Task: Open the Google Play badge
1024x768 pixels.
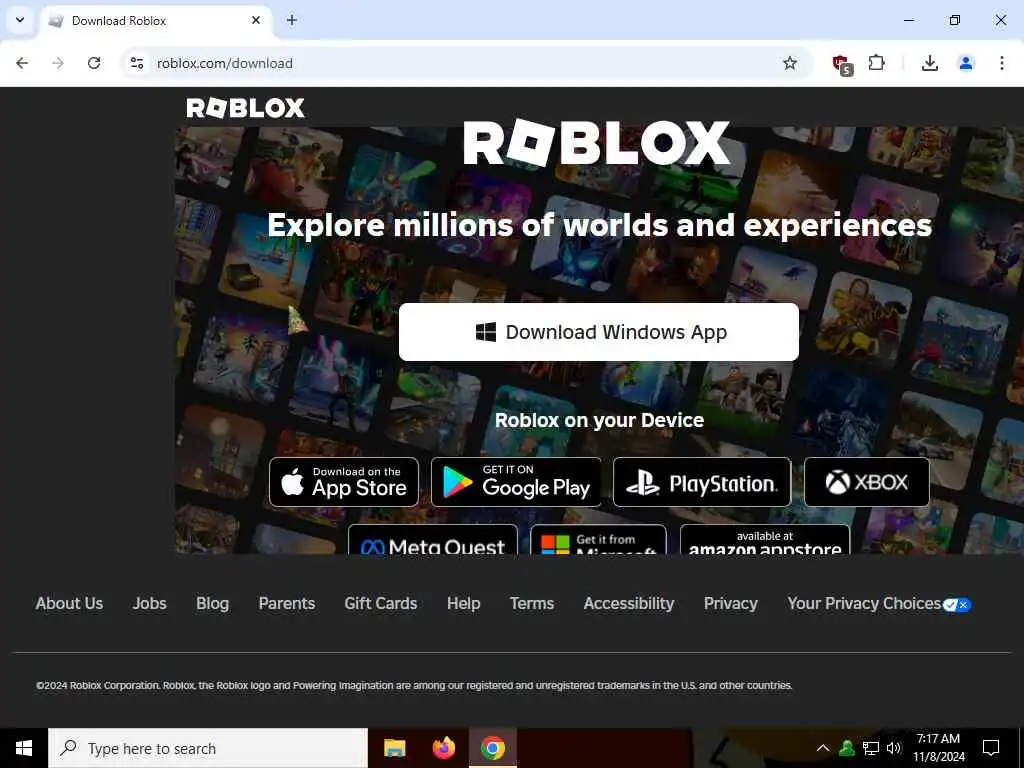Action: click(516, 482)
